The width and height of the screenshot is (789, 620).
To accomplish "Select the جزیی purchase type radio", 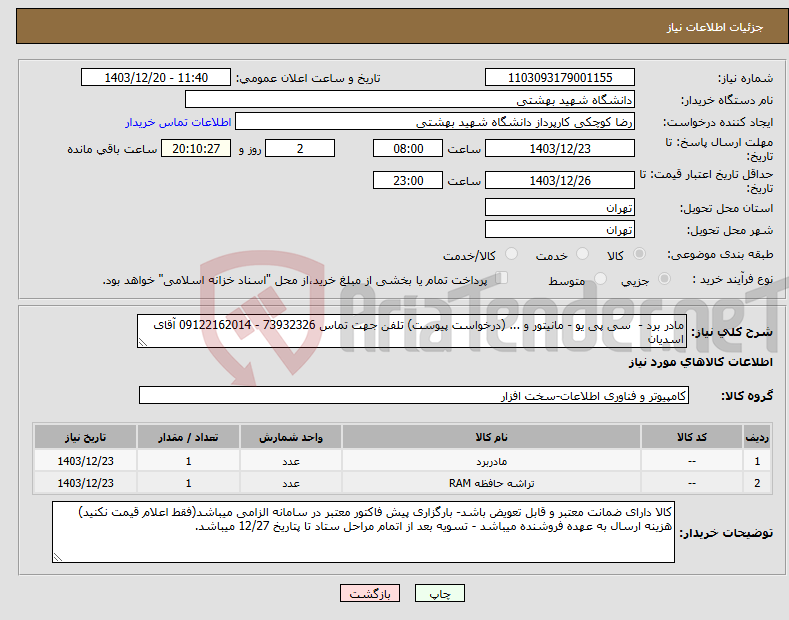I will [x=664, y=279].
